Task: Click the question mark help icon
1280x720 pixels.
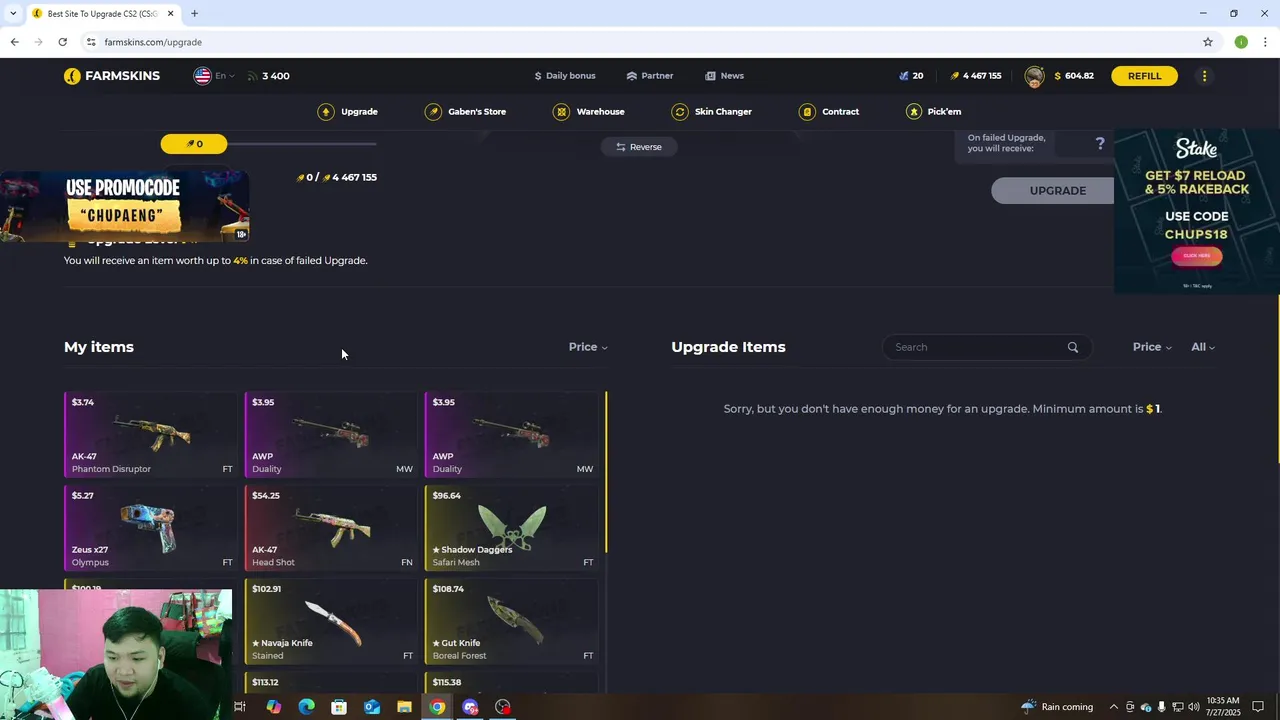Action: click(1100, 144)
